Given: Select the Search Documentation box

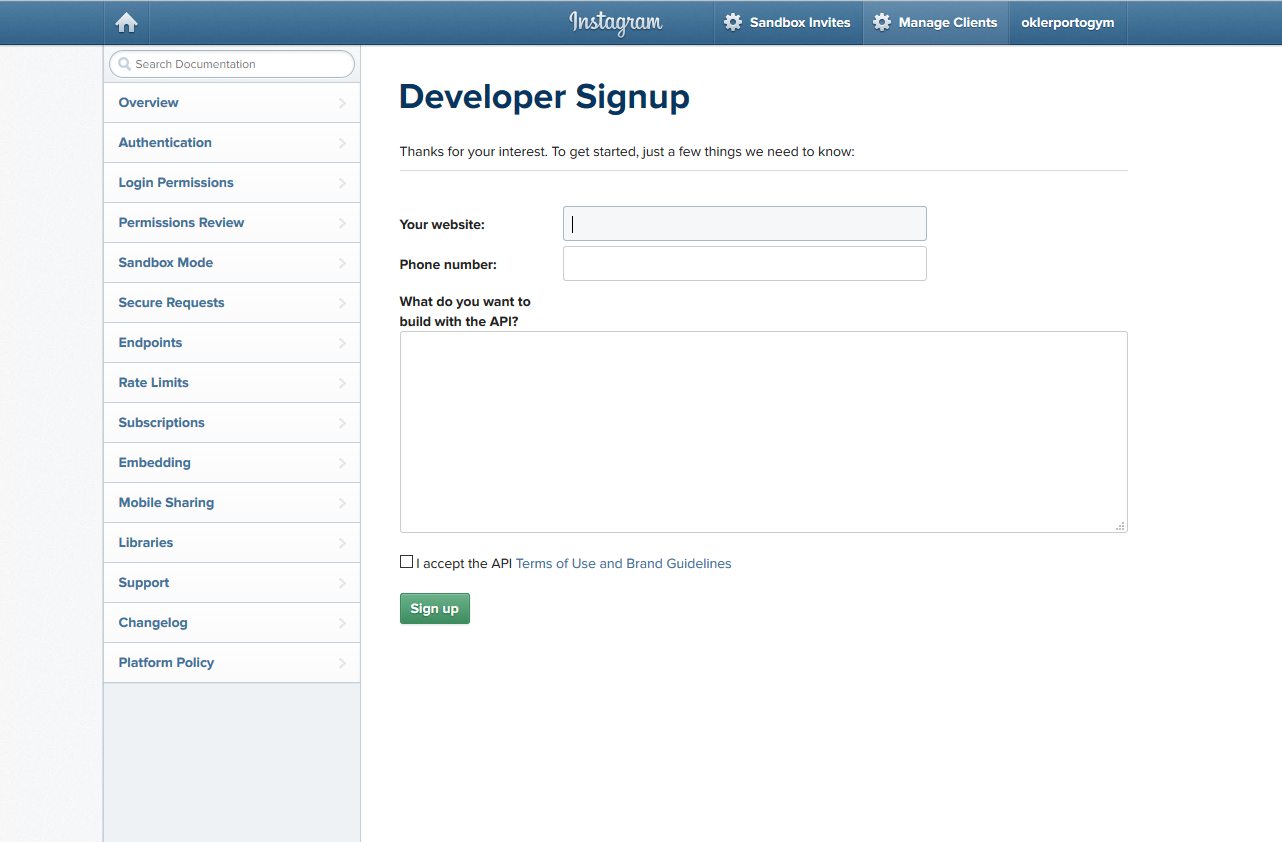Looking at the screenshot, I should [x=240, y=64].
